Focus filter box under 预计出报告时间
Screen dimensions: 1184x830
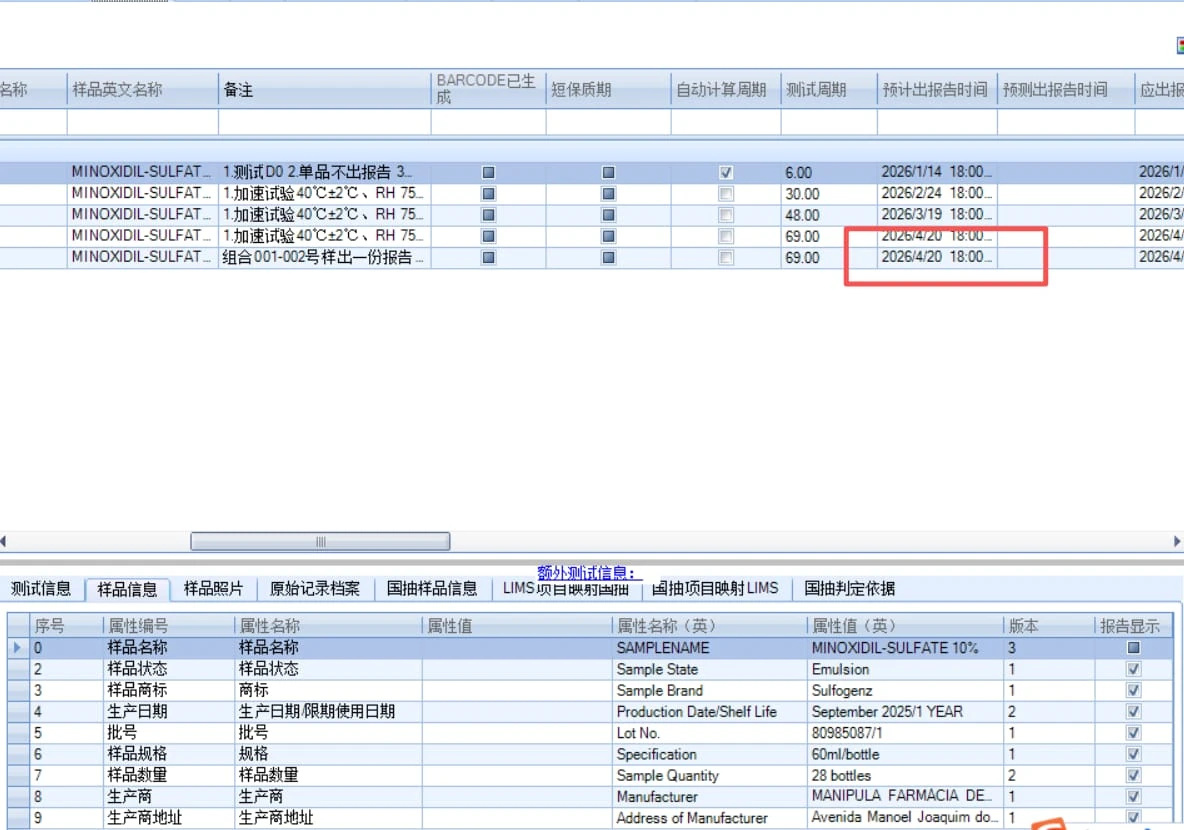coord(937,122)
